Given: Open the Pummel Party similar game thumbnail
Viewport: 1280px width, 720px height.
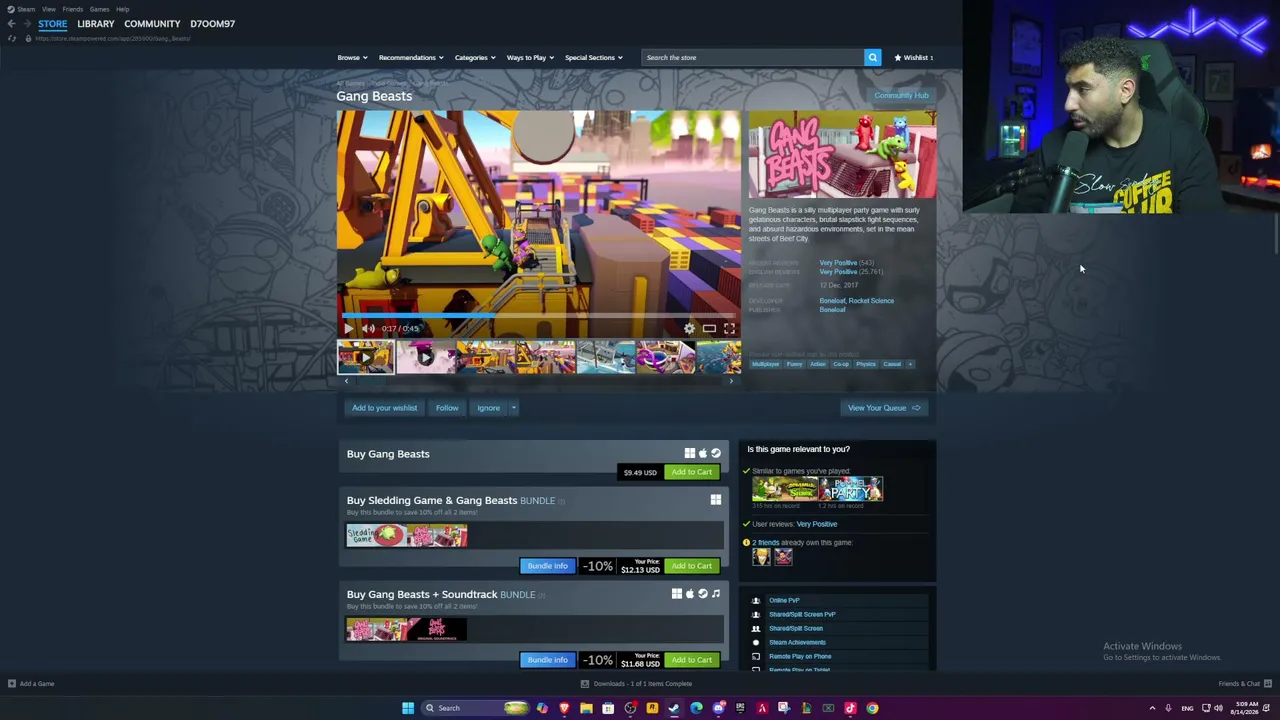Looking at the screenshot, I should coord(851,489).
